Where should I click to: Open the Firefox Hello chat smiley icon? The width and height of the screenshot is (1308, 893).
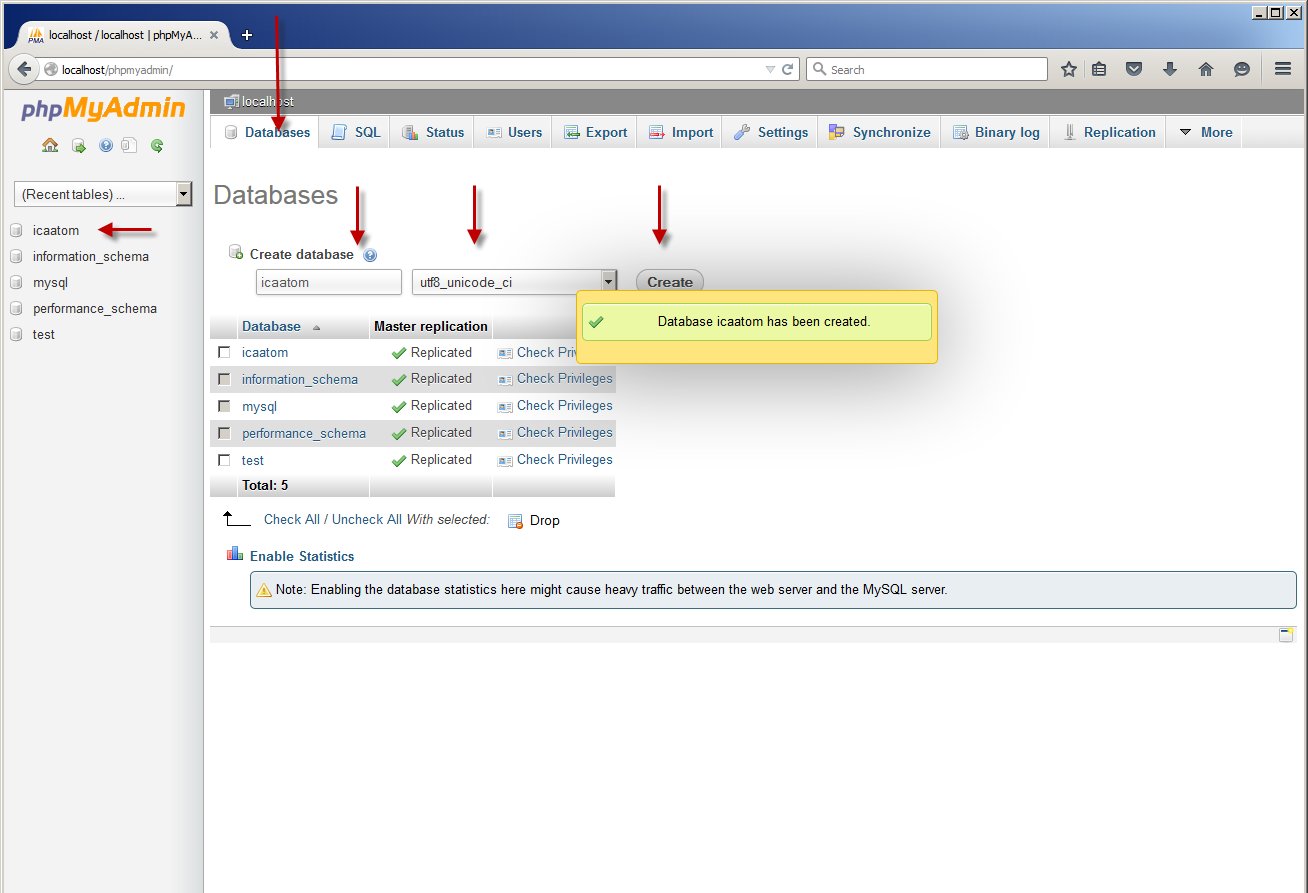1242,69
